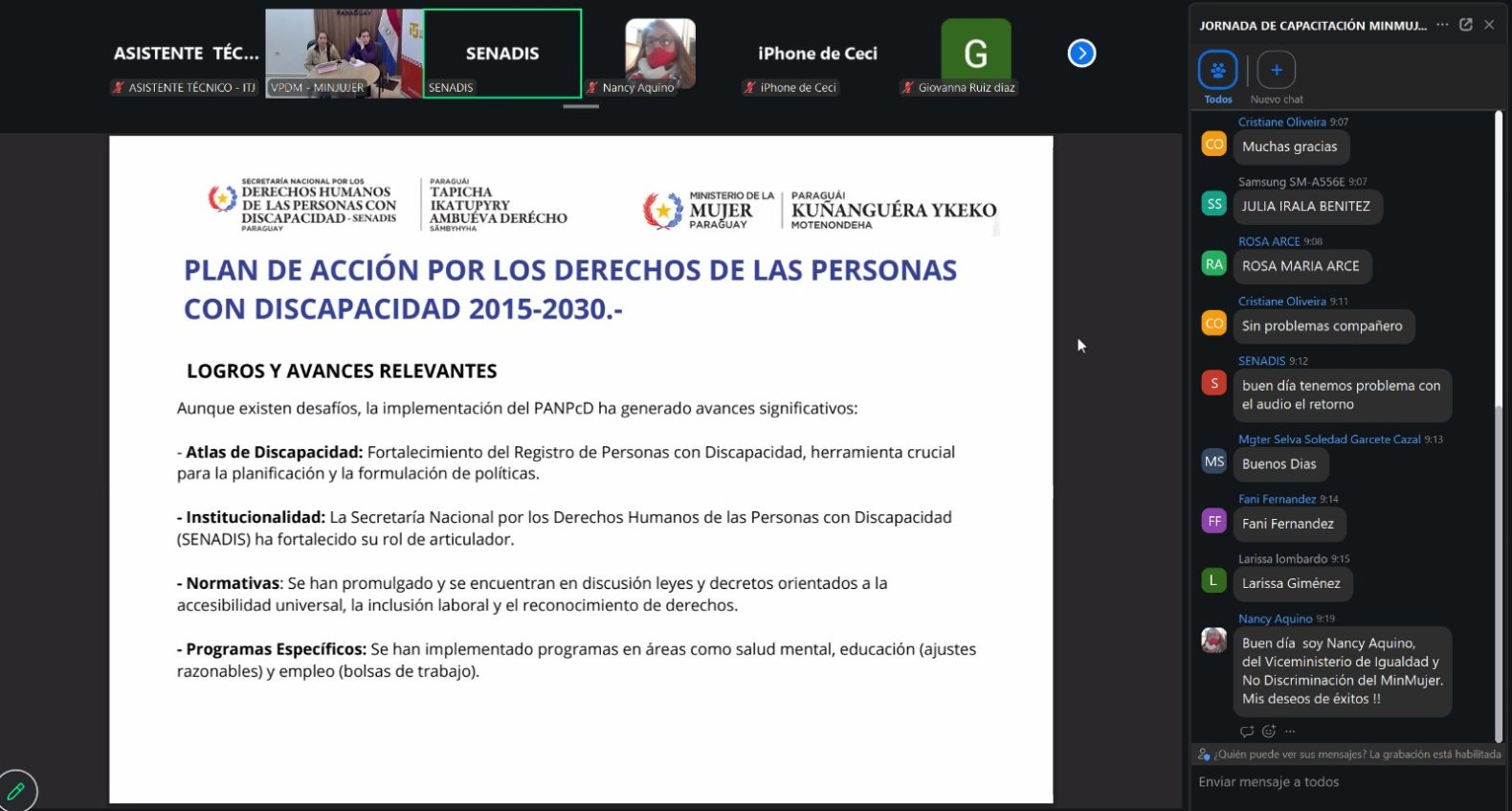This screenshot has height=811, width=1512.
Task: Close the chat side panel
Action: pos(1489,25)
